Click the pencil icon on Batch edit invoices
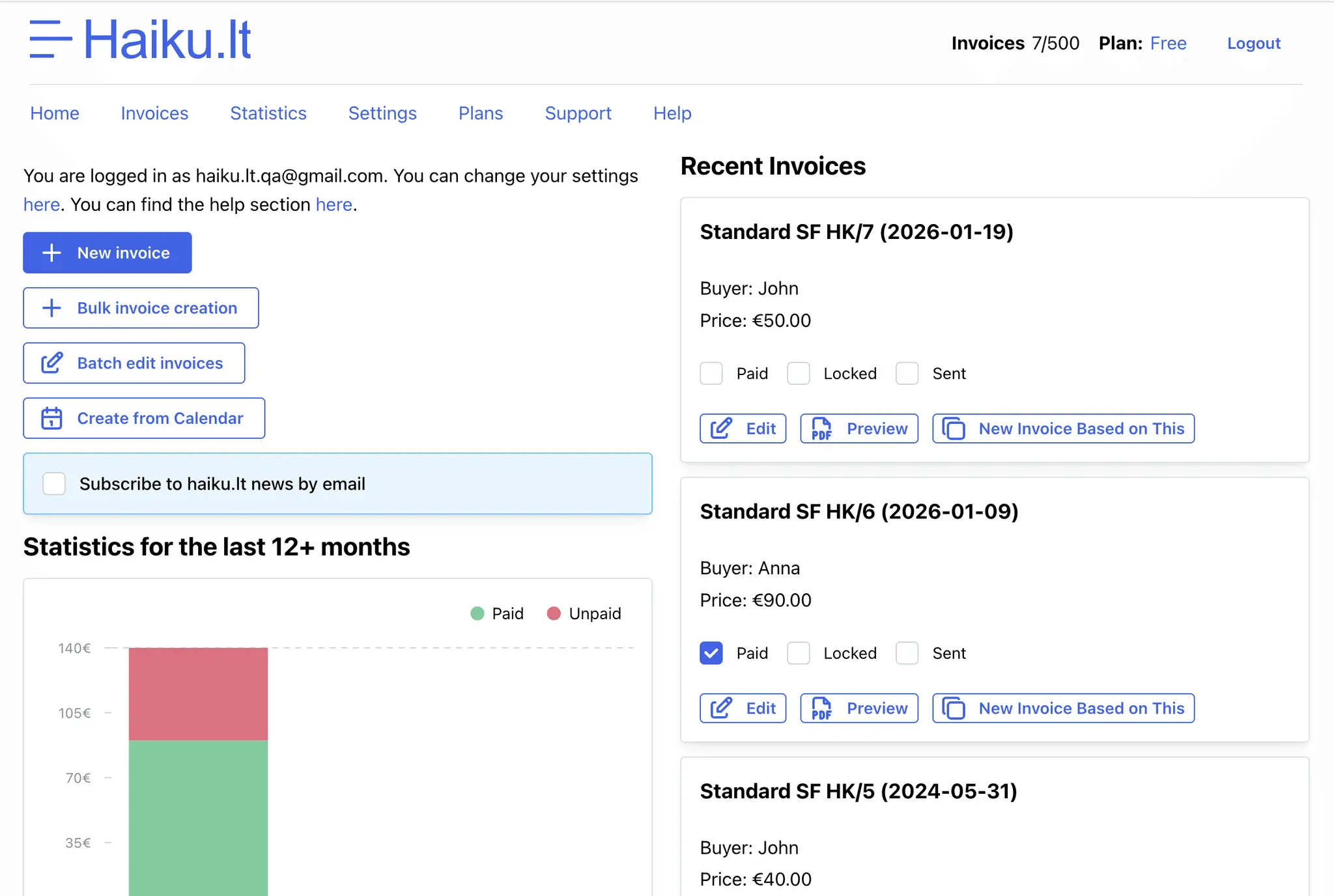The width and height of the screenshot is (1334, 896). pos(52,363)
